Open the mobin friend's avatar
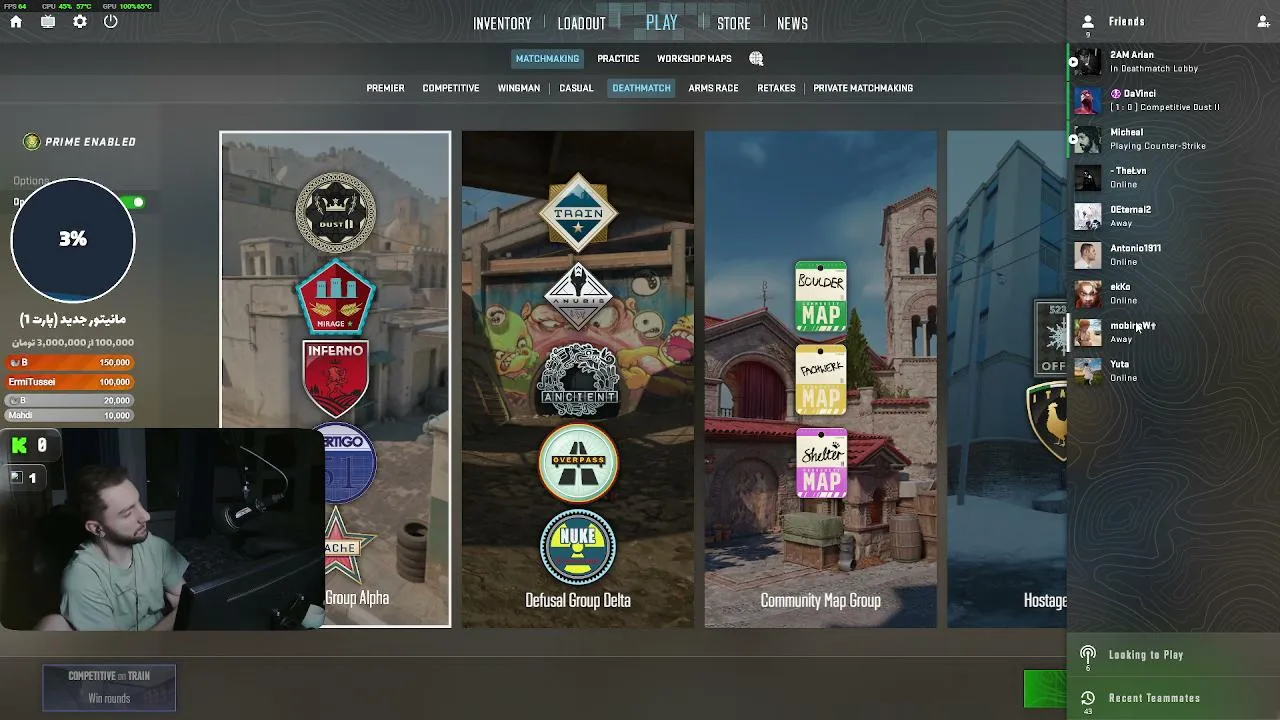The image size is (1280, 720). pos(1088,332)
